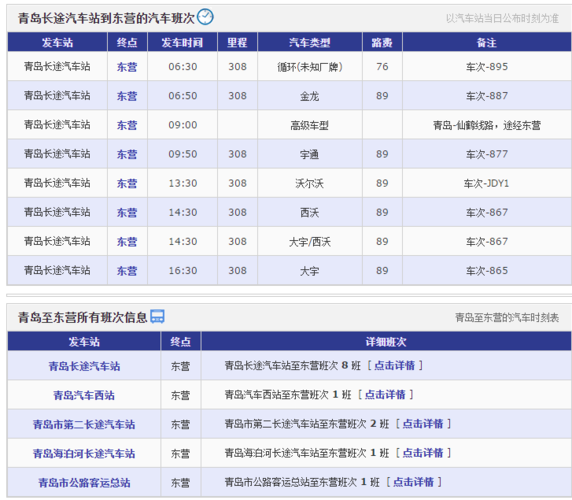Click the 青岛至东营所有班次信息 heading

pyautogui.click(x=83, y=317)
